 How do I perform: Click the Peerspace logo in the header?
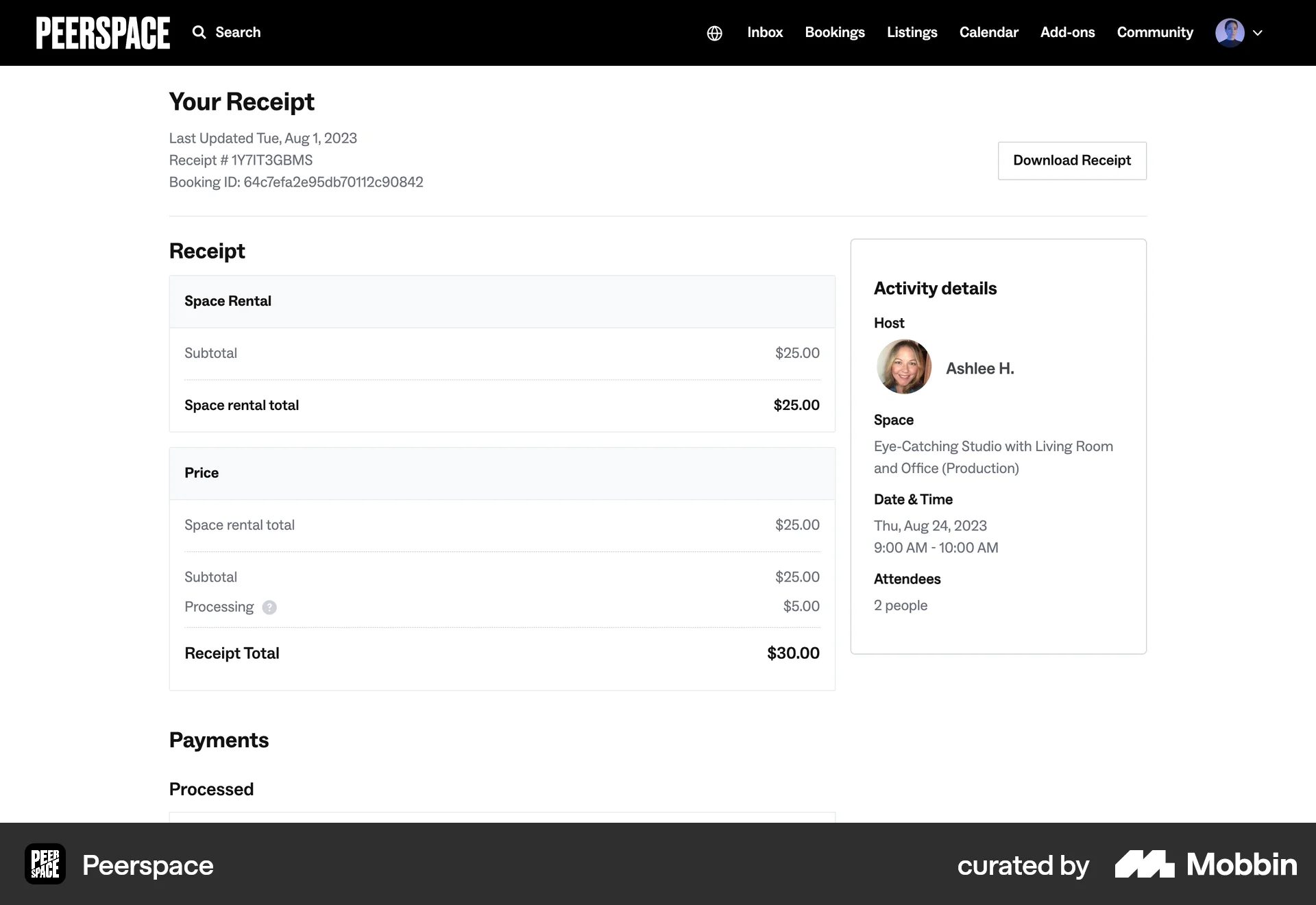pos(103,32)
